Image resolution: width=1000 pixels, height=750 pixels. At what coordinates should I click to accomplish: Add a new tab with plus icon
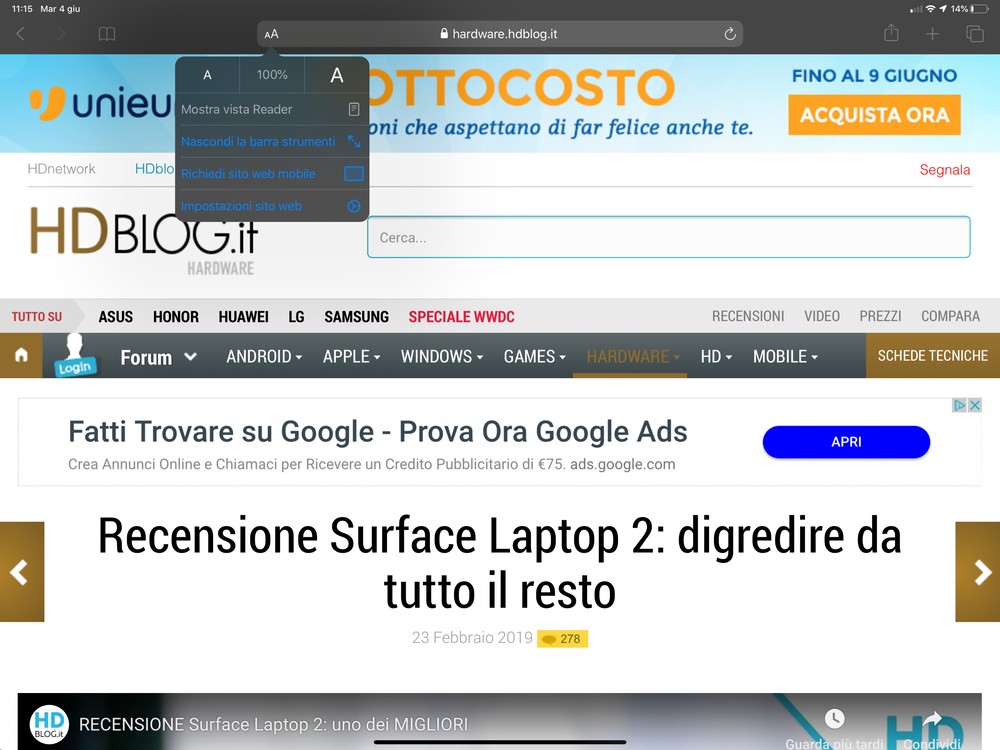point(932,34)
